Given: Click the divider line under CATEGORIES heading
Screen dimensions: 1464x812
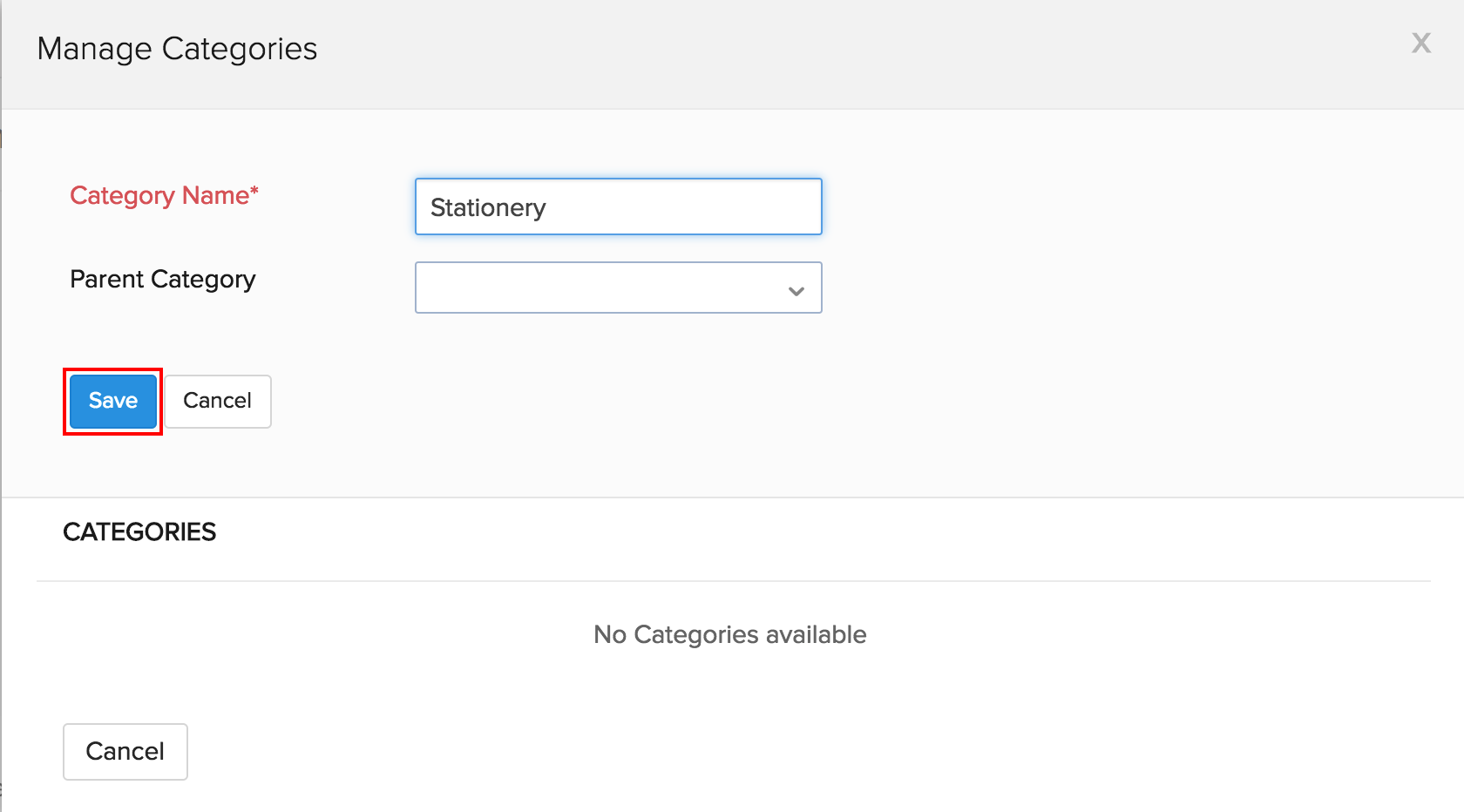Looking at the screenshot, I should [x=732, y=581].
